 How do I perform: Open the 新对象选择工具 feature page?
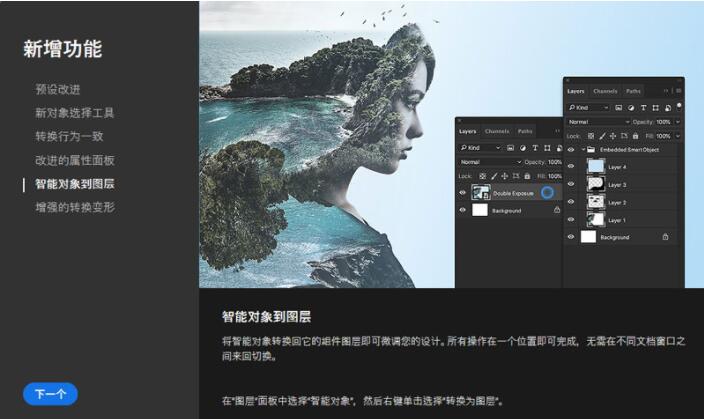pyautogui.click(x=75, y=113)
